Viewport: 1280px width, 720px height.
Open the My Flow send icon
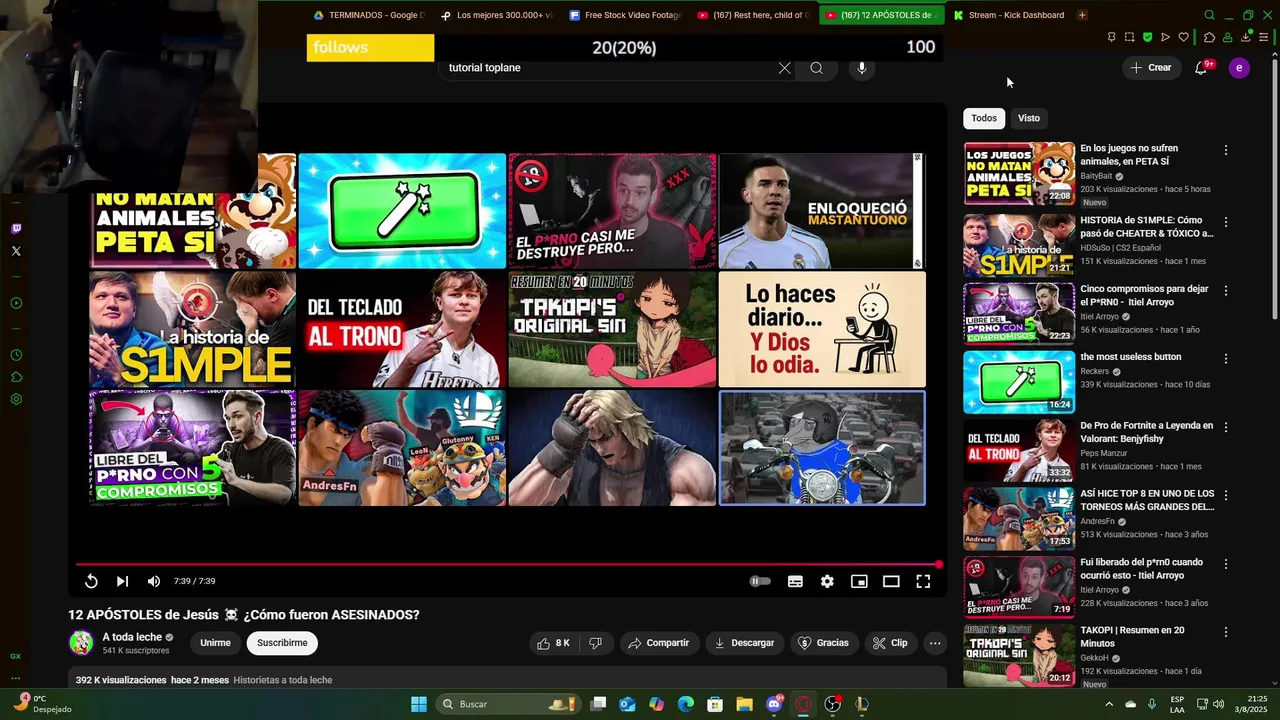[1165, 37]
